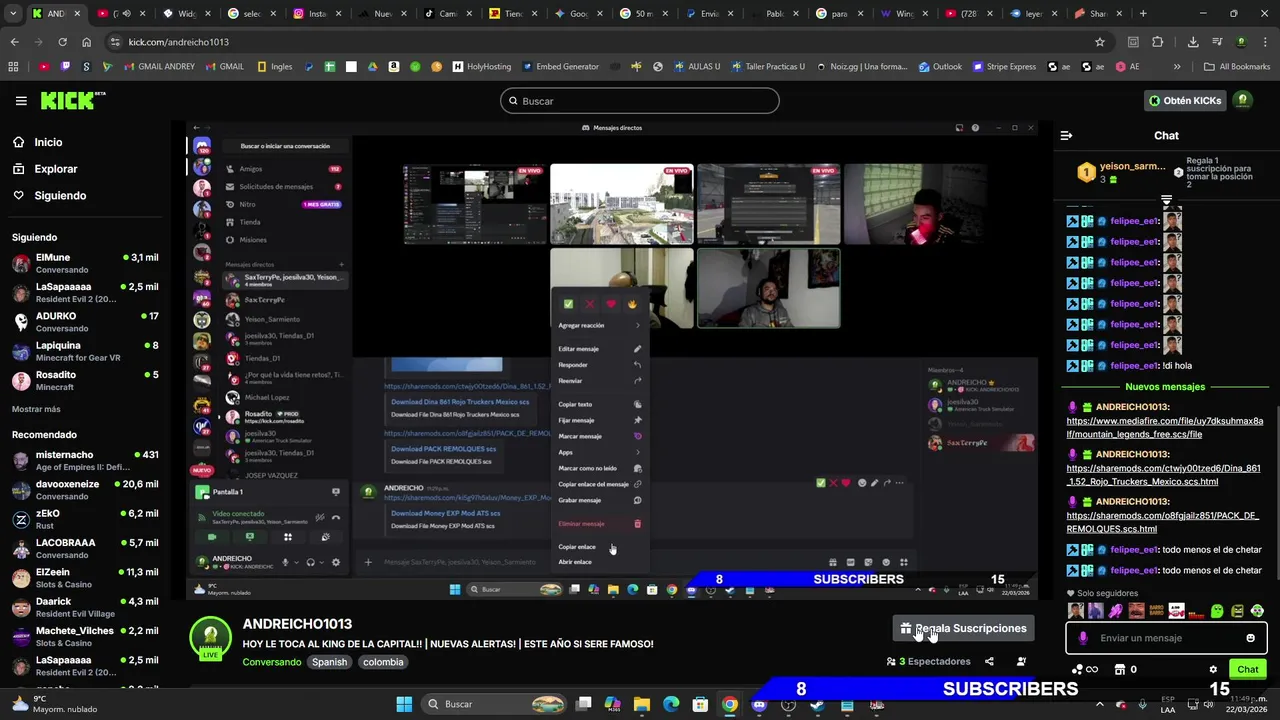
Task: Focus the Buscar search field on Kick
Action: [x=640, y=101]
